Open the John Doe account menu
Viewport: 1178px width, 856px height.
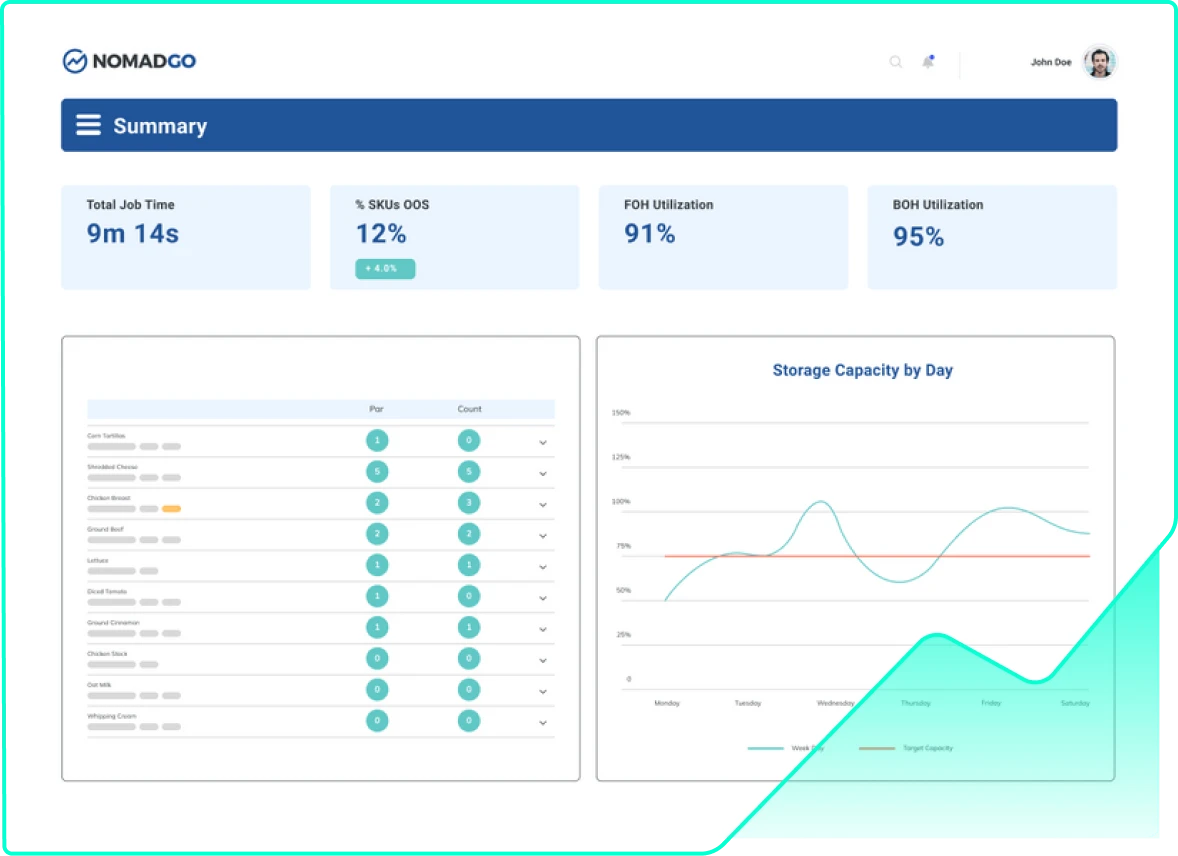(1050, 61)
